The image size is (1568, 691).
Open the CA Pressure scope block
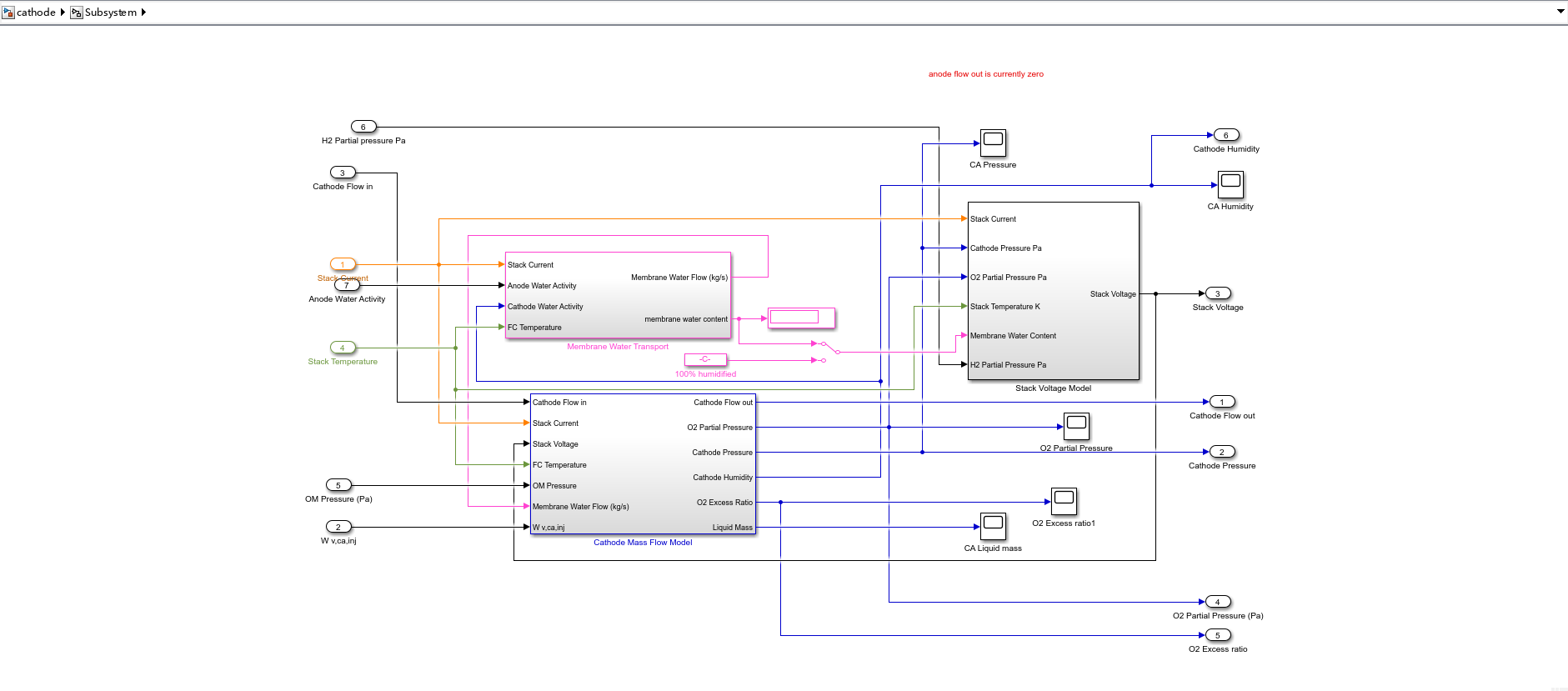click(993, 143)
